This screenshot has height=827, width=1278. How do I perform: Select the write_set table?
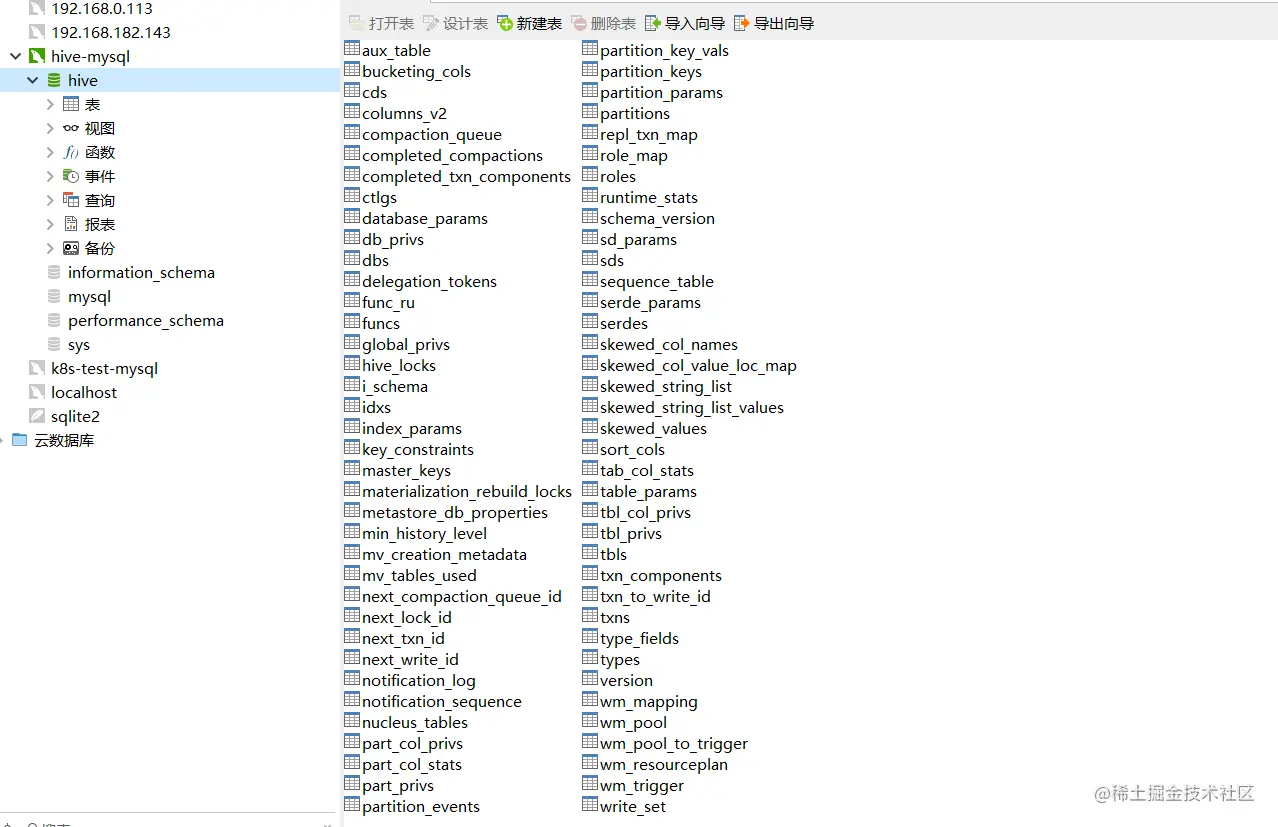(633, 806)
